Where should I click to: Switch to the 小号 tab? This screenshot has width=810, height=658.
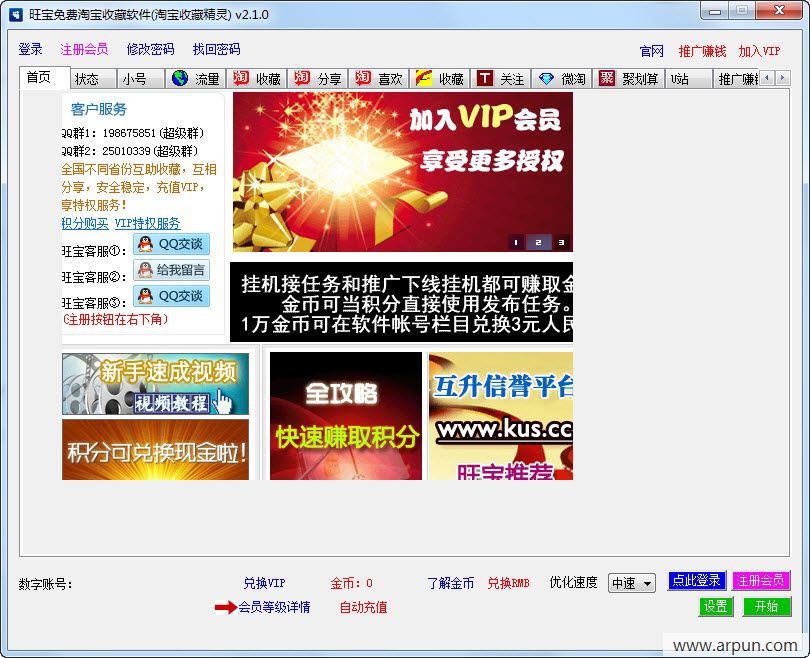click(x=134, y=79)
